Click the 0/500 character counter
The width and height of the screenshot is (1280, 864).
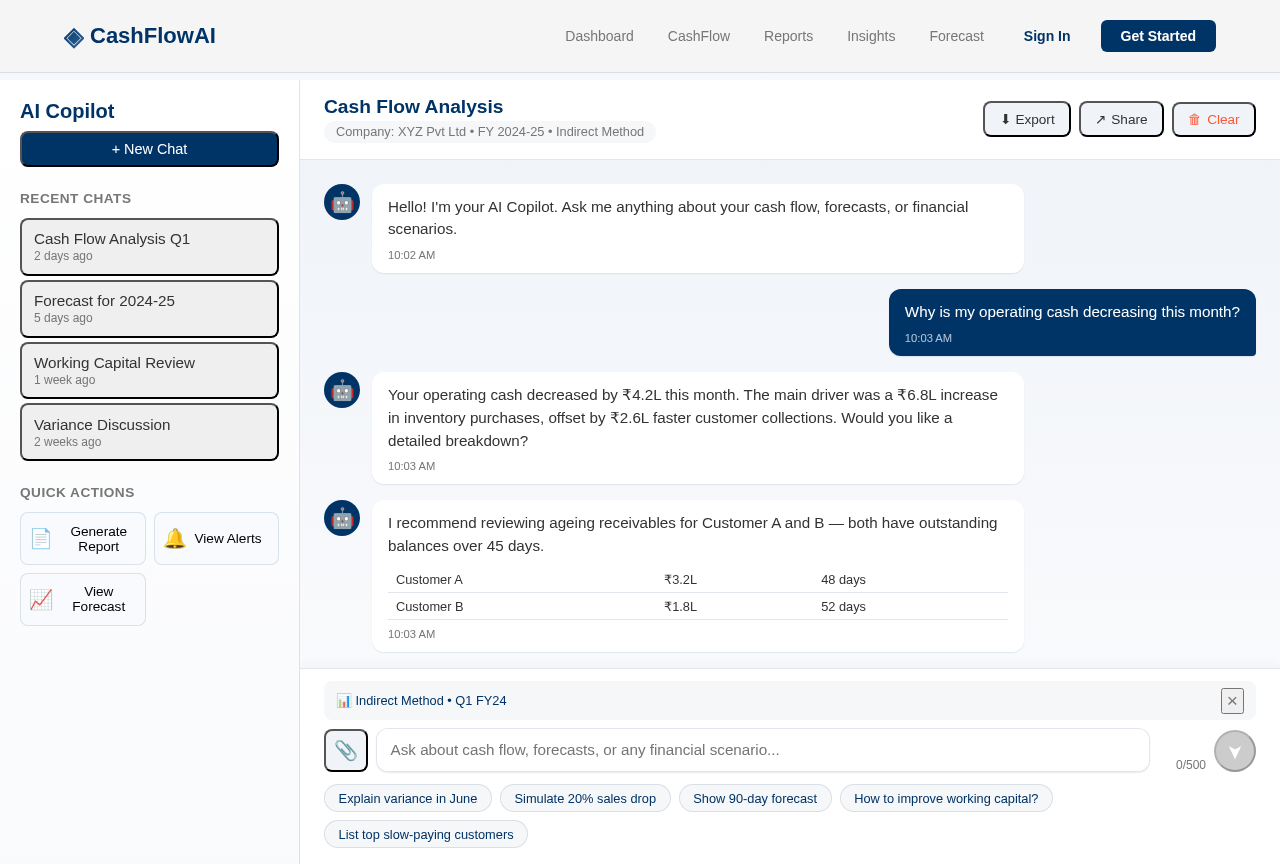click(x=1191, y=765)
